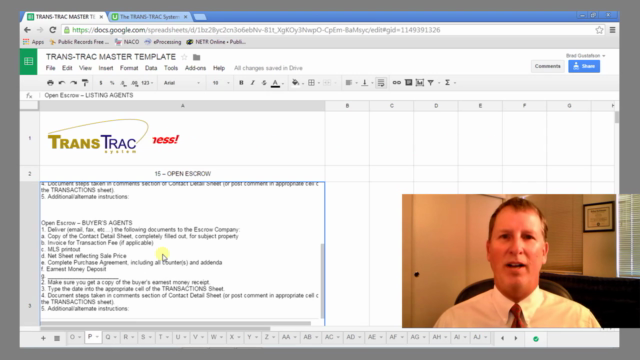Select row 2 header
The width and height of the screenshot is (640, 360).
tap(29, 174)
